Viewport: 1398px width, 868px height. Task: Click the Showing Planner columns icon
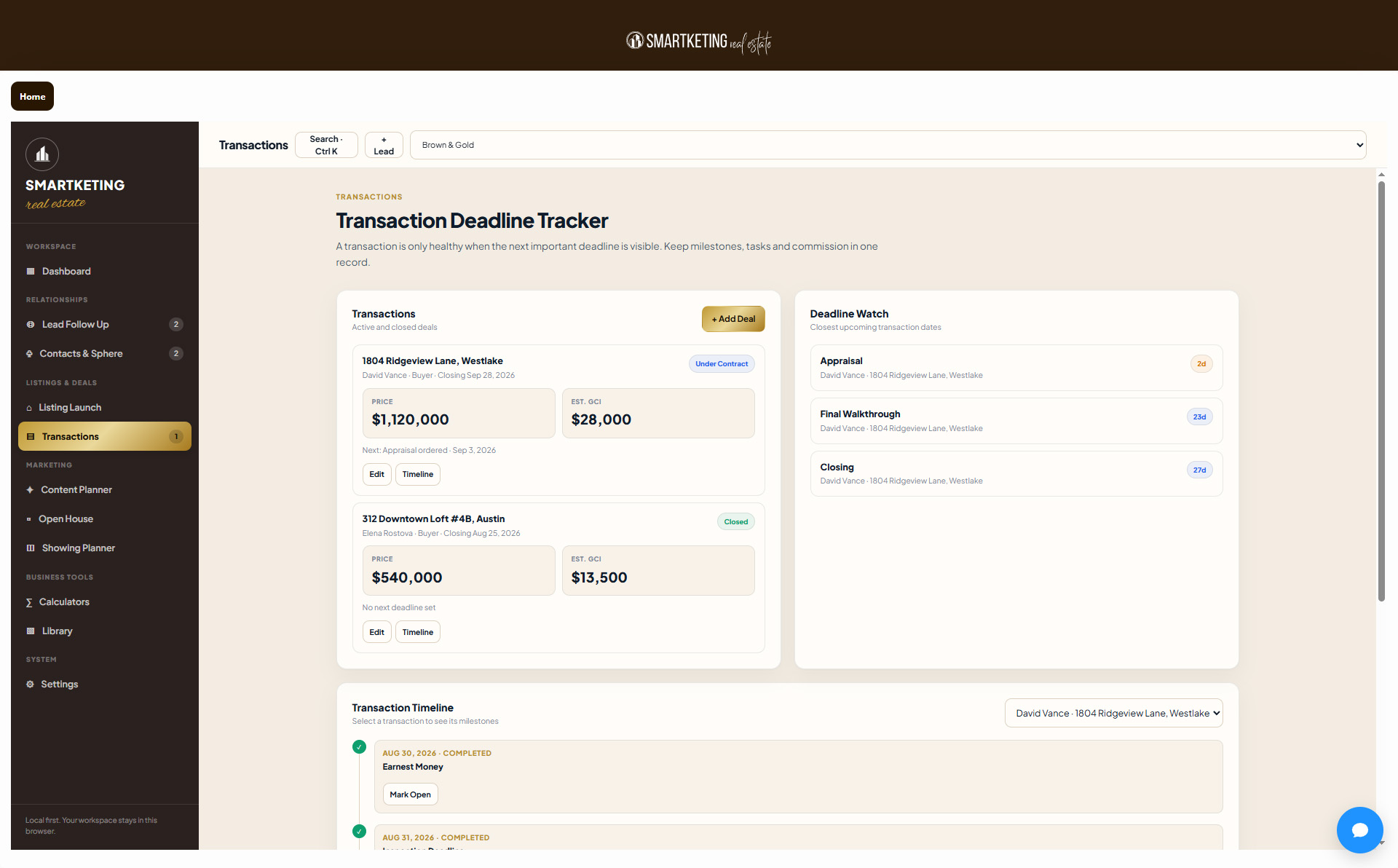(x=31, y=548)
